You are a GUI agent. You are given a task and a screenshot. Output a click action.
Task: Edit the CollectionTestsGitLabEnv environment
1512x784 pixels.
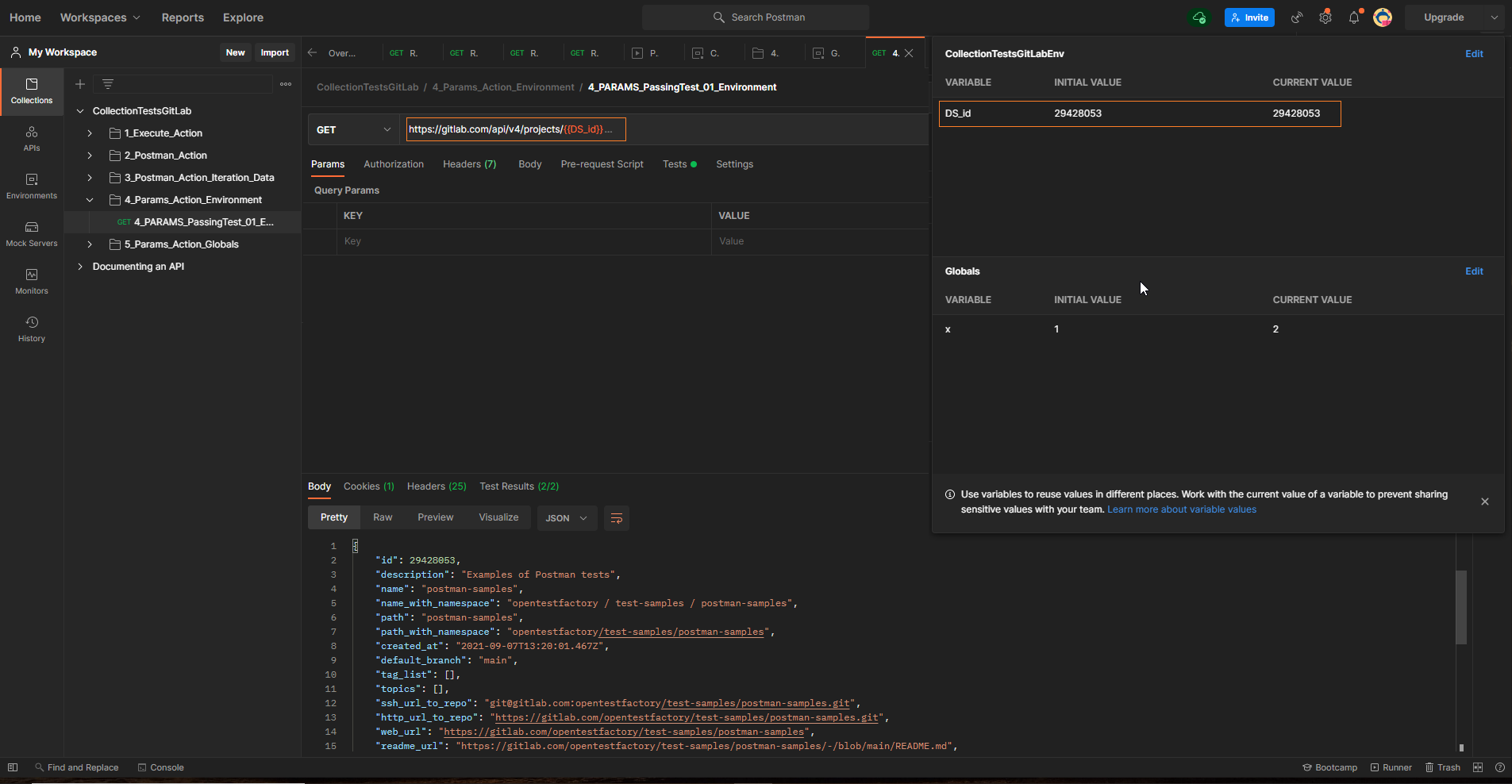click(x=1474, y=53)
